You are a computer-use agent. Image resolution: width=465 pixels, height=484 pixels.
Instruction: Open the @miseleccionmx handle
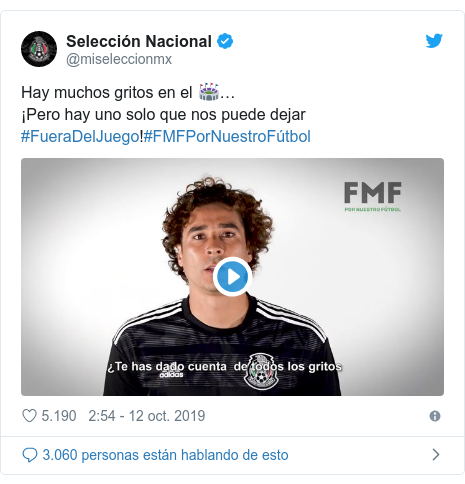(119, 59)
